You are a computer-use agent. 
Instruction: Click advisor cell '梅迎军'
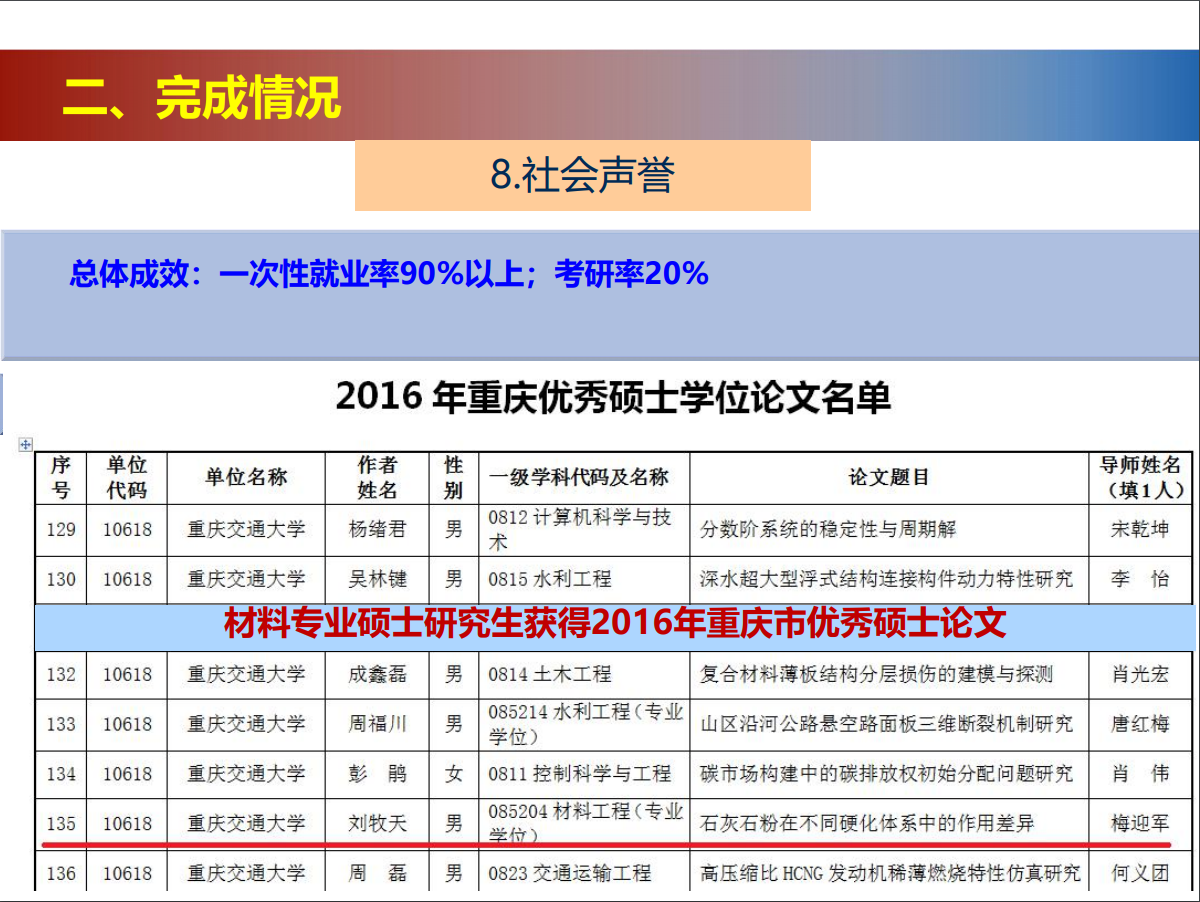point(1140,824)
